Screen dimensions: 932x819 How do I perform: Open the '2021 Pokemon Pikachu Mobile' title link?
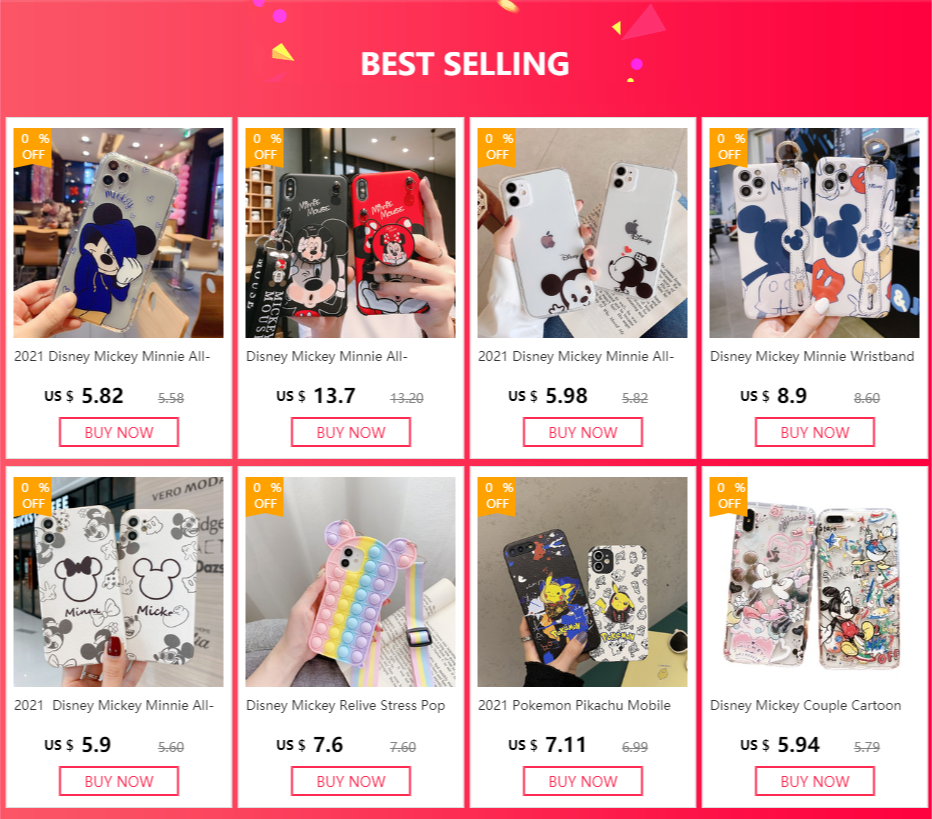click(x=574, y=705)
